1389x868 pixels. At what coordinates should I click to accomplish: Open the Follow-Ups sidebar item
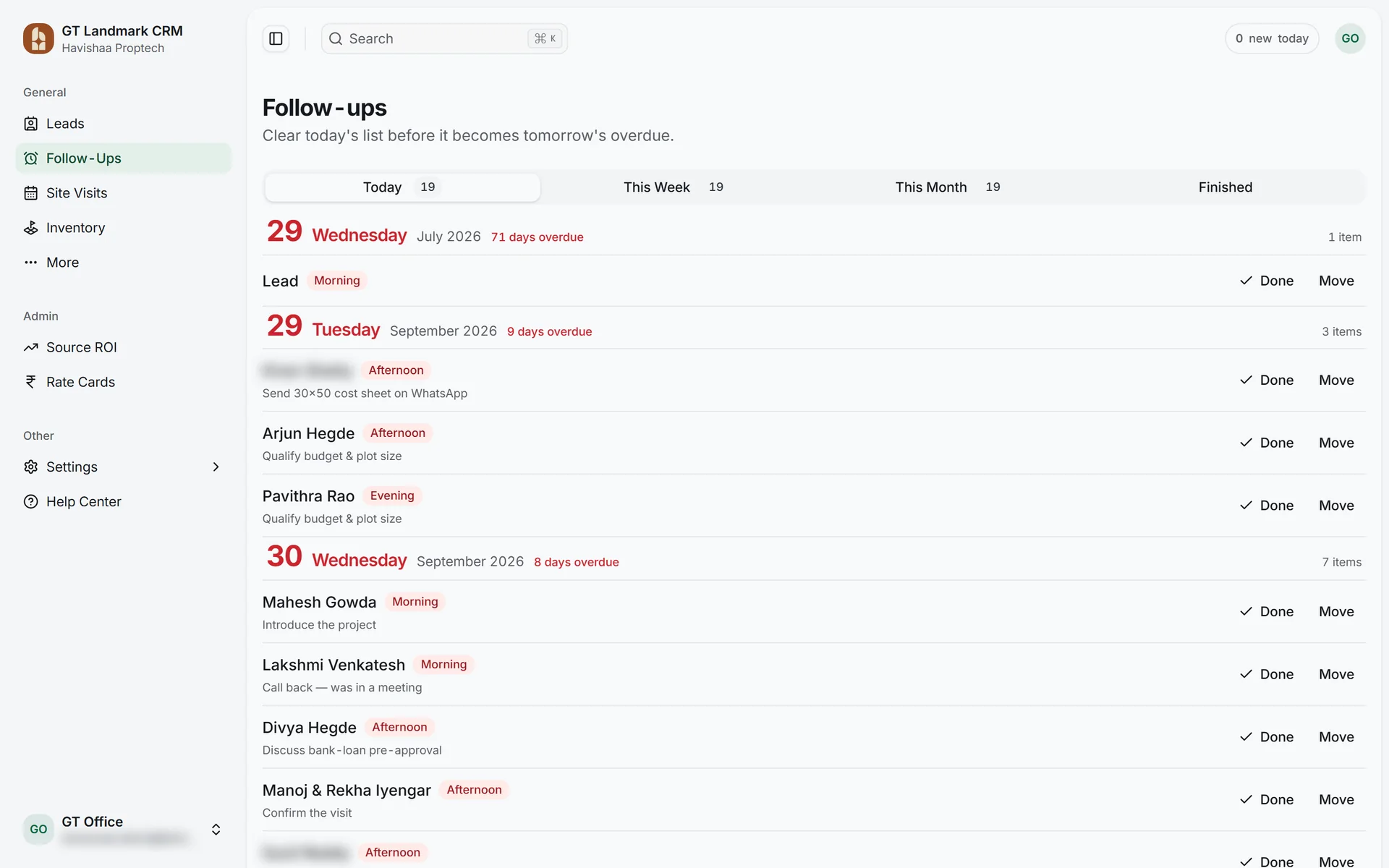pyautogui.click(x=123, y=158)
